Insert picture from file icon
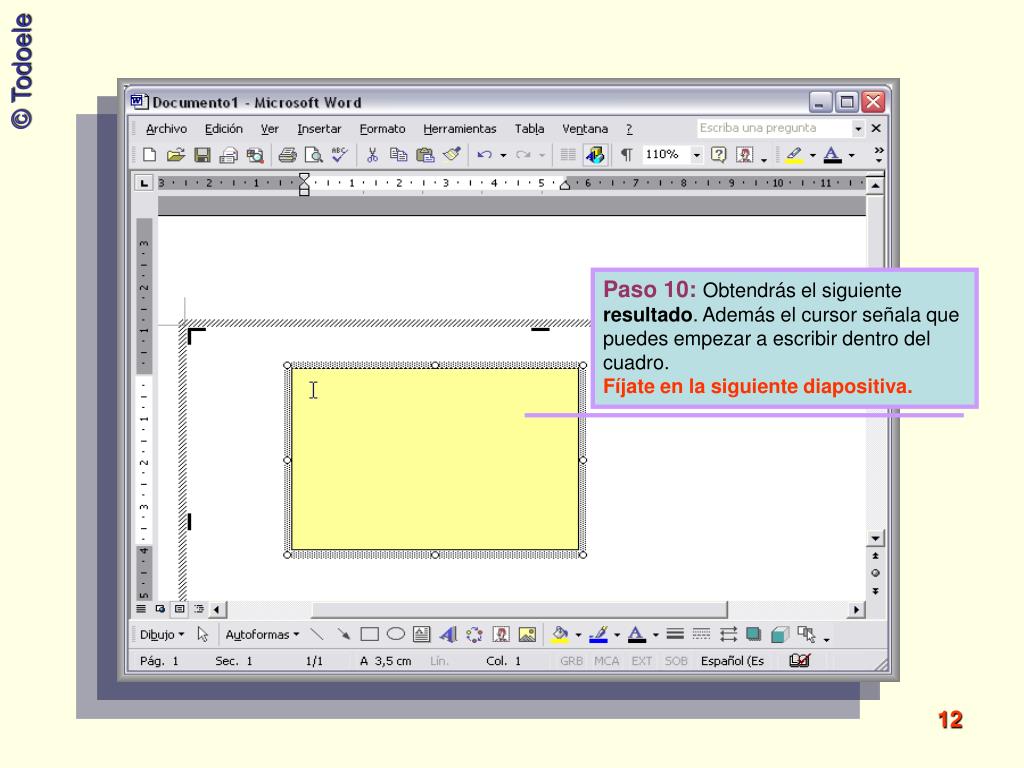Screen dimensions: 1024x768 point(527,634)
